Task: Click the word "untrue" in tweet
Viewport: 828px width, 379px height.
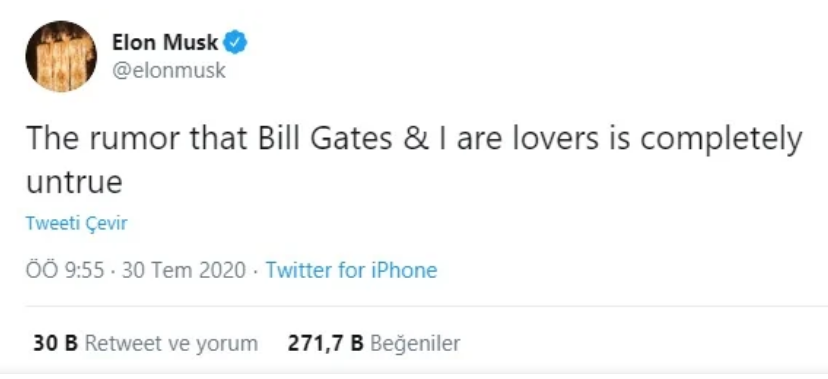Action: pyautogui.click(x=74, y=182)
